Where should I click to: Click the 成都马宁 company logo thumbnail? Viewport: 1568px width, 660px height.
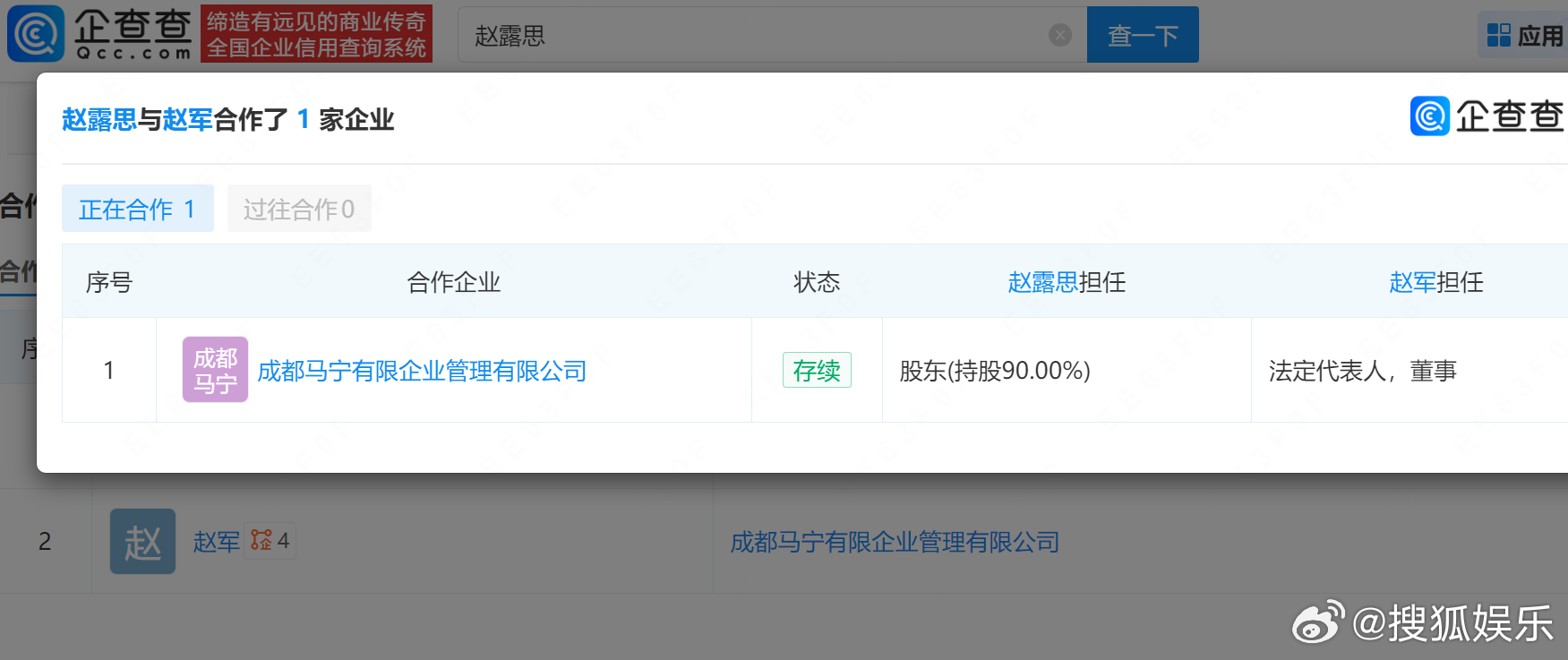click(215, 370)
